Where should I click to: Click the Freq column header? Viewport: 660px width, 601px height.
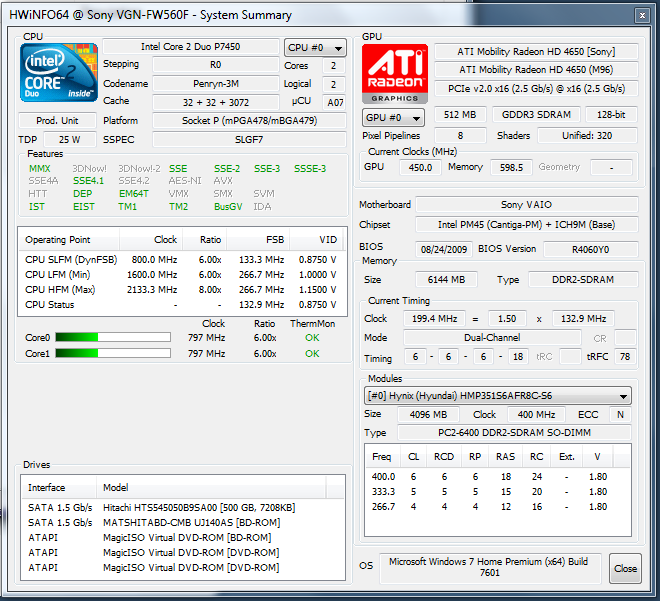click(382, 457)
